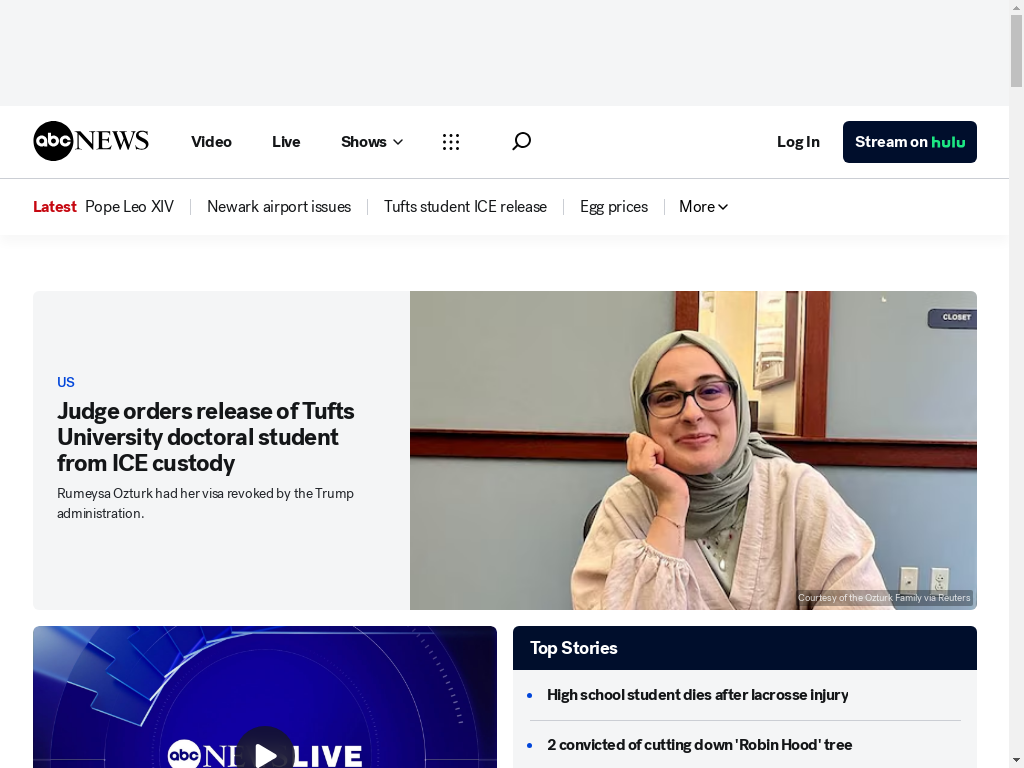Click the US category label
This screenshot has width=1024, height=768.
pyautogui.click(x=66, y=382)
